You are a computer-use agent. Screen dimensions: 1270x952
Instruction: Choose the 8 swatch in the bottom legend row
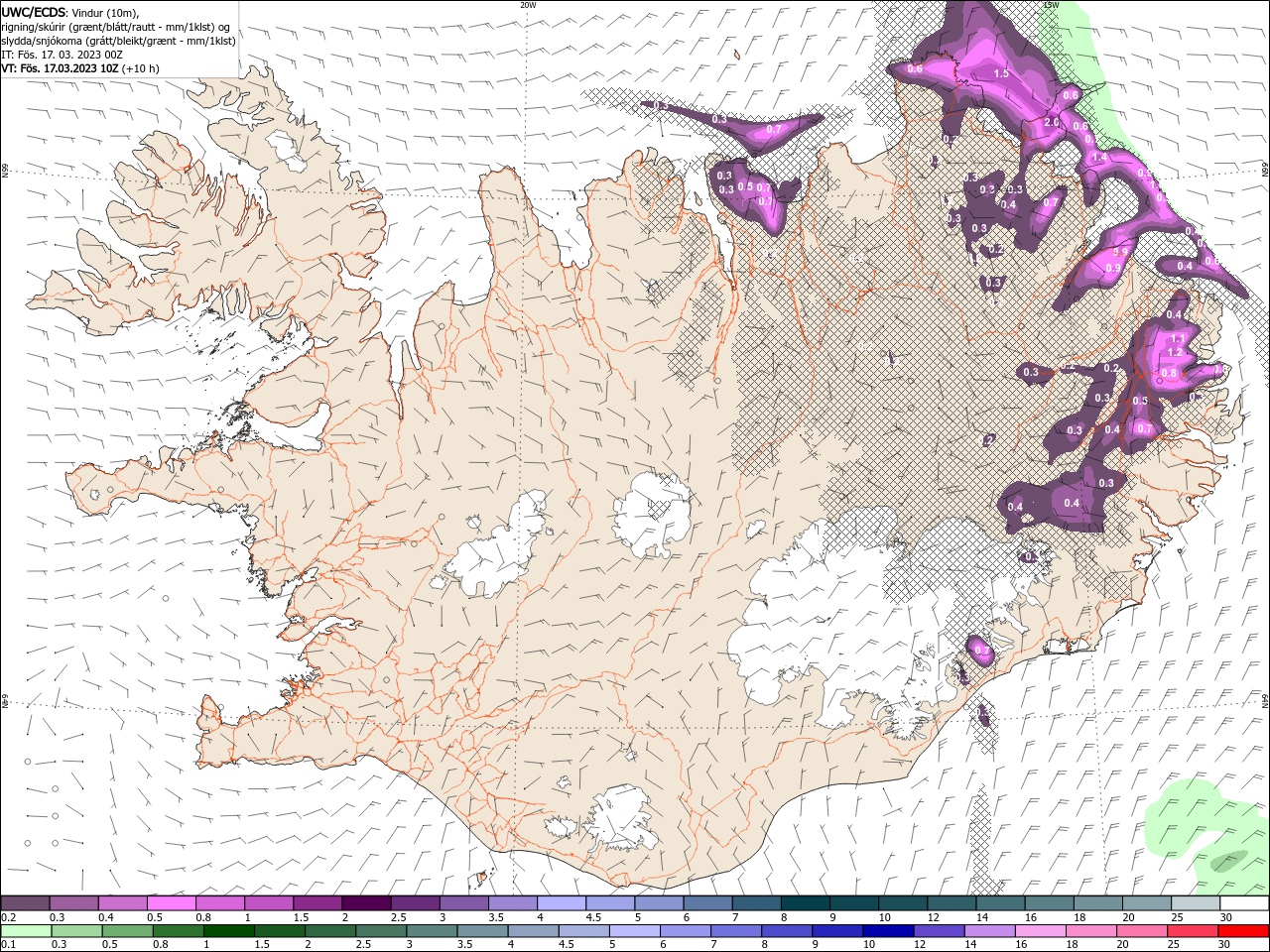(786, 931)
